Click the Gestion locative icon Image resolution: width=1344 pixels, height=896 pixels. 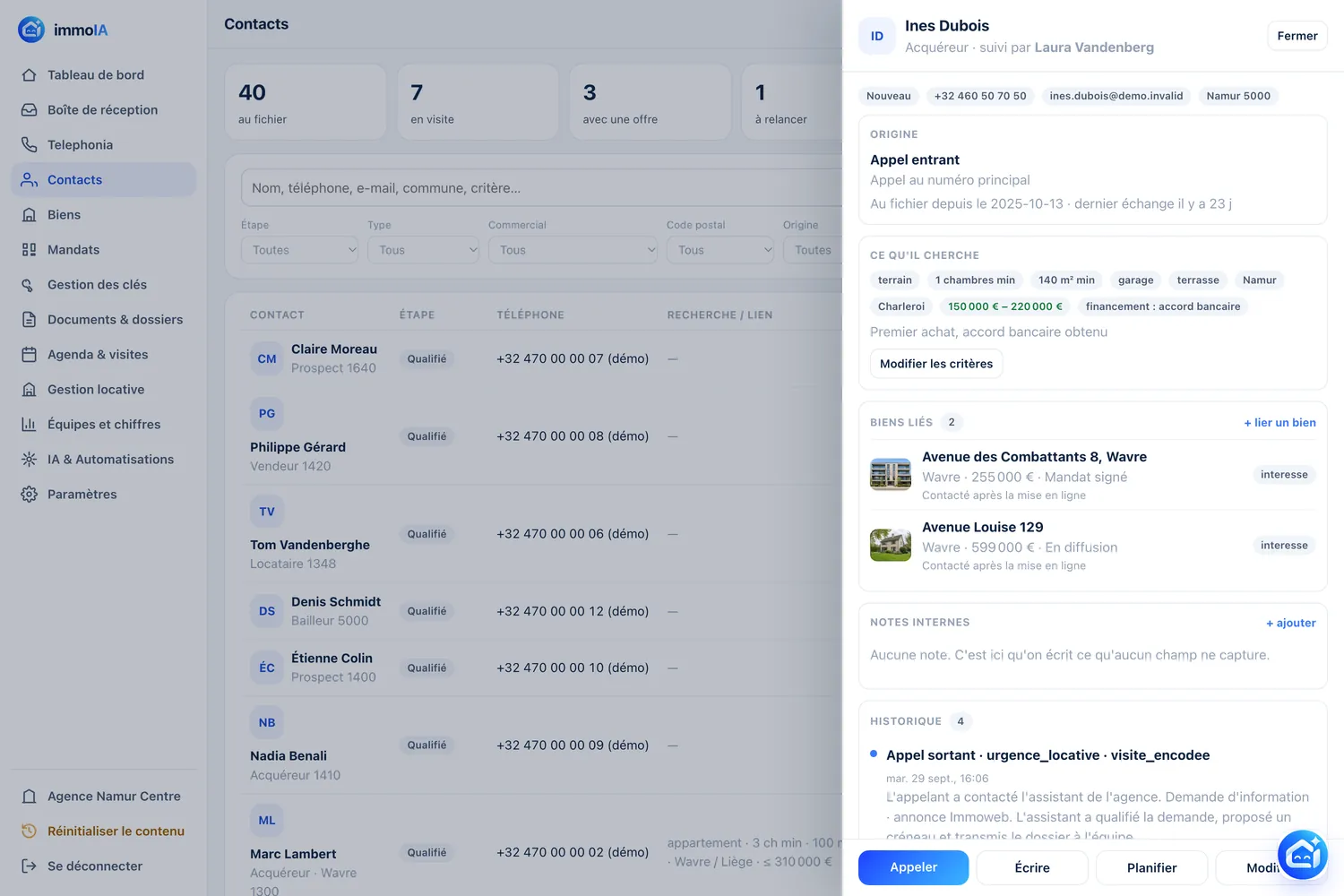tap(30, 390)
